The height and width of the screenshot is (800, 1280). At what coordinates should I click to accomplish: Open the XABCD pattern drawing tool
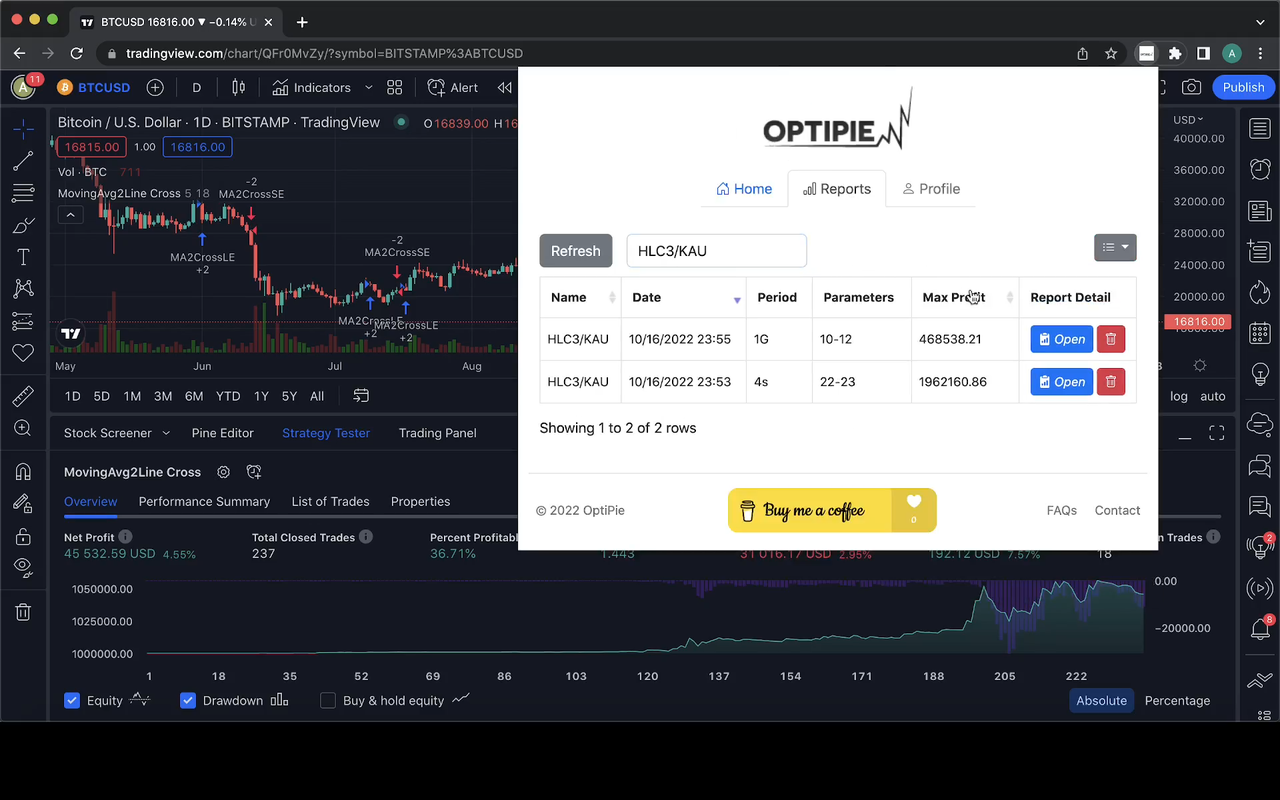[x=24, y=289]
